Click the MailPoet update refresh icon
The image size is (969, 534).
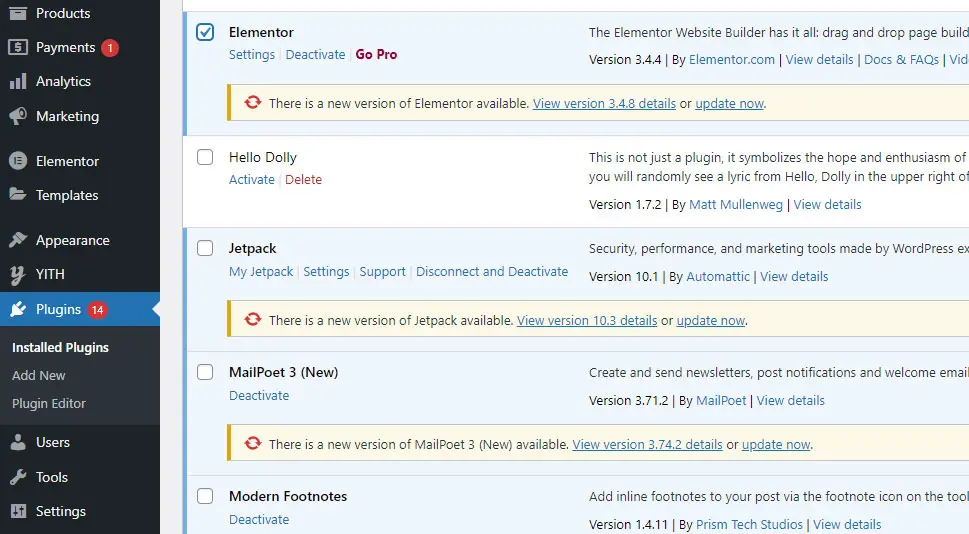pos(253,444)
